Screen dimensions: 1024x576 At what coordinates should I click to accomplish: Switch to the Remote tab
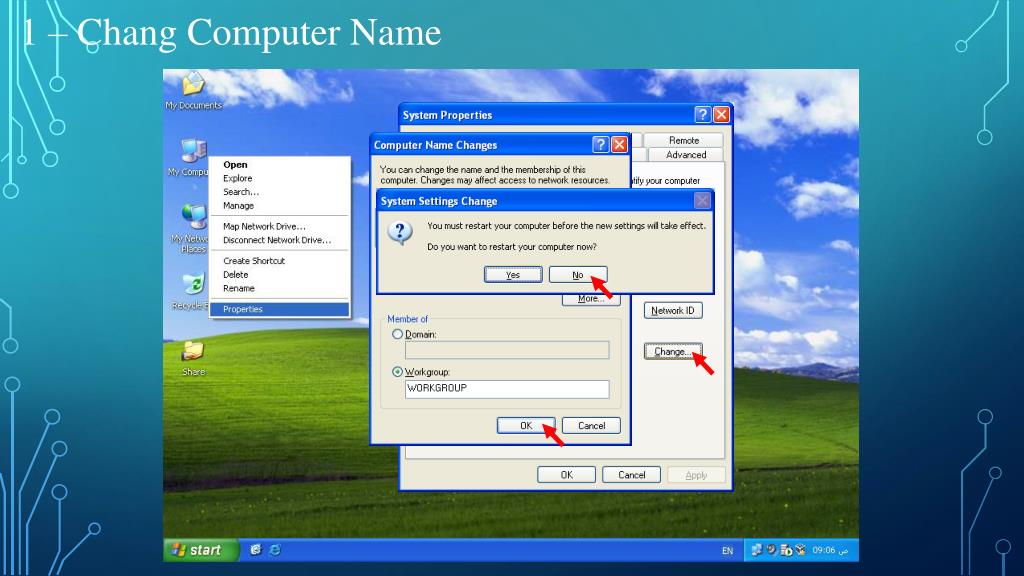684,140
